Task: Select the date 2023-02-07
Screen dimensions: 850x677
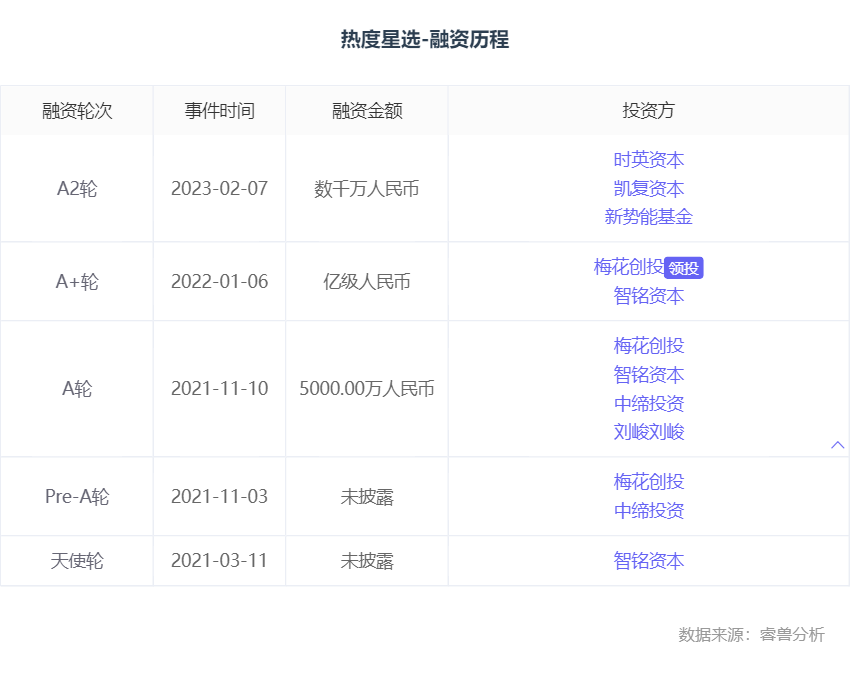Action: [x=220, y=189]
